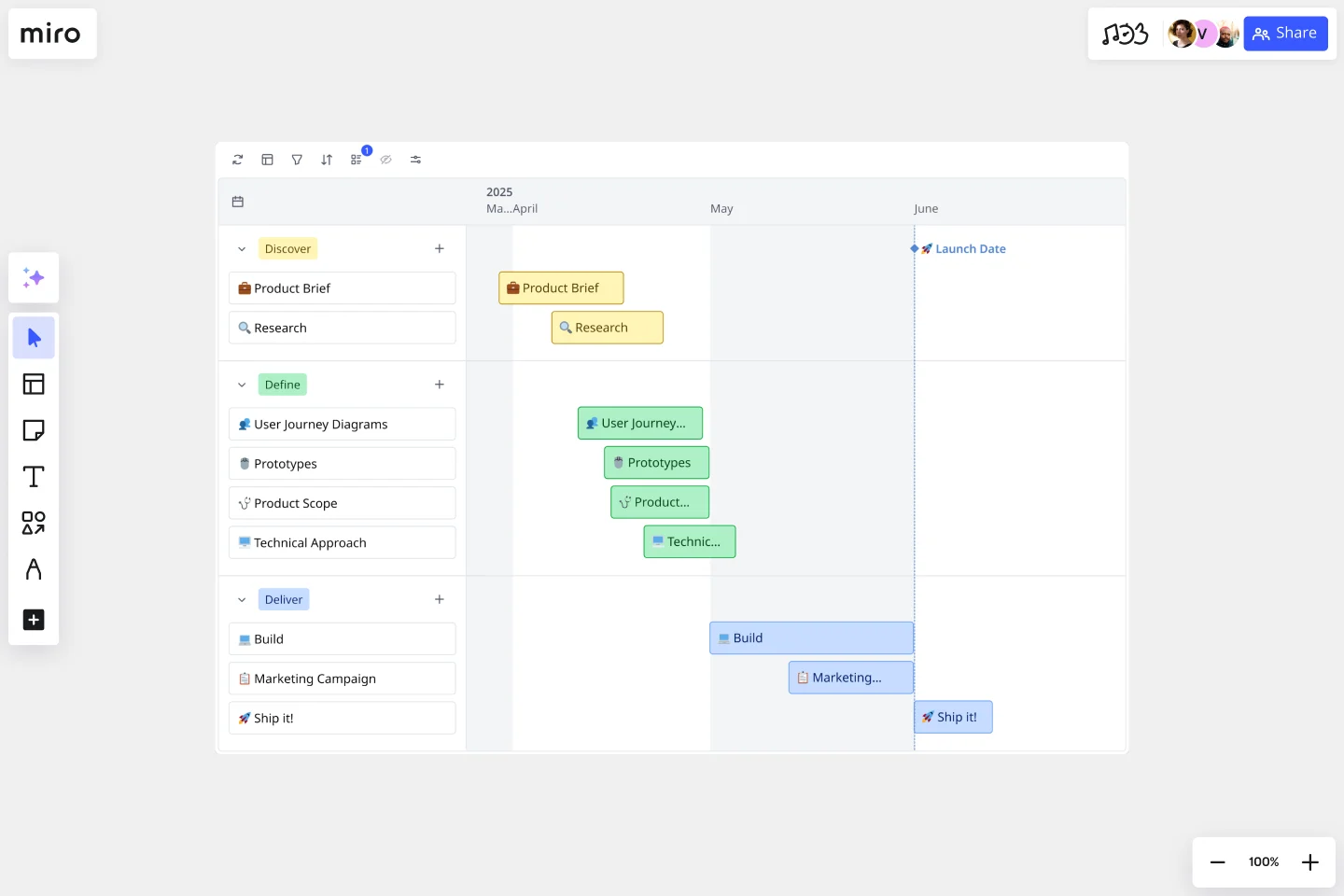Click the third collaborator avatar

click(1226, 34)
